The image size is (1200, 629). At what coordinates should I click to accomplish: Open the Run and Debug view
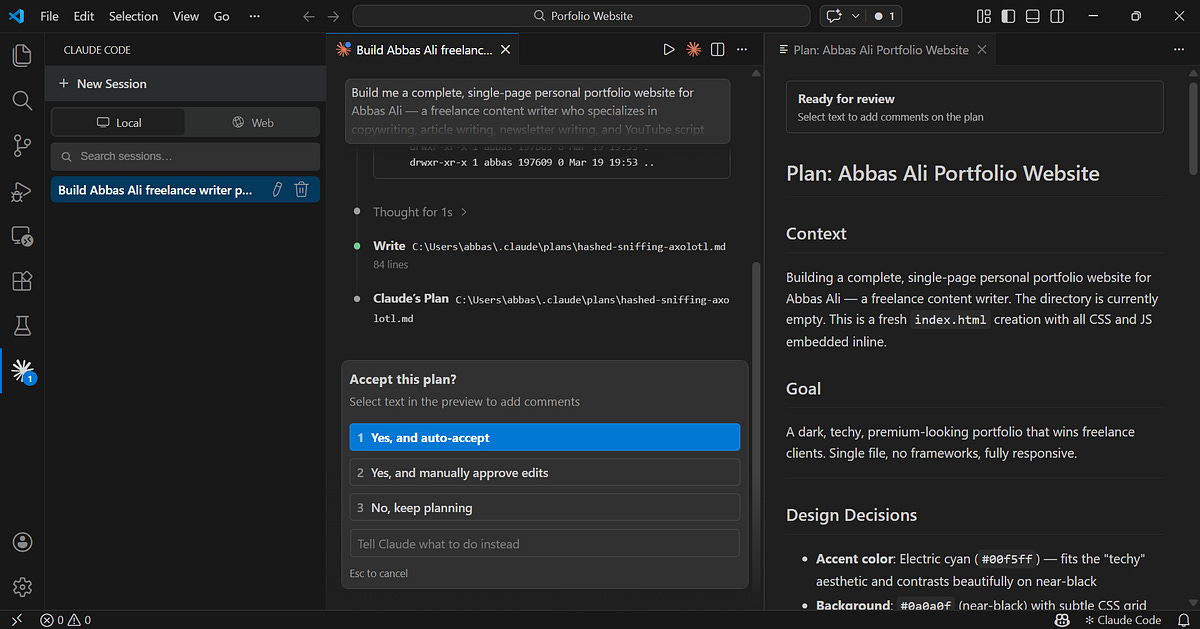(x=22, y=191)
